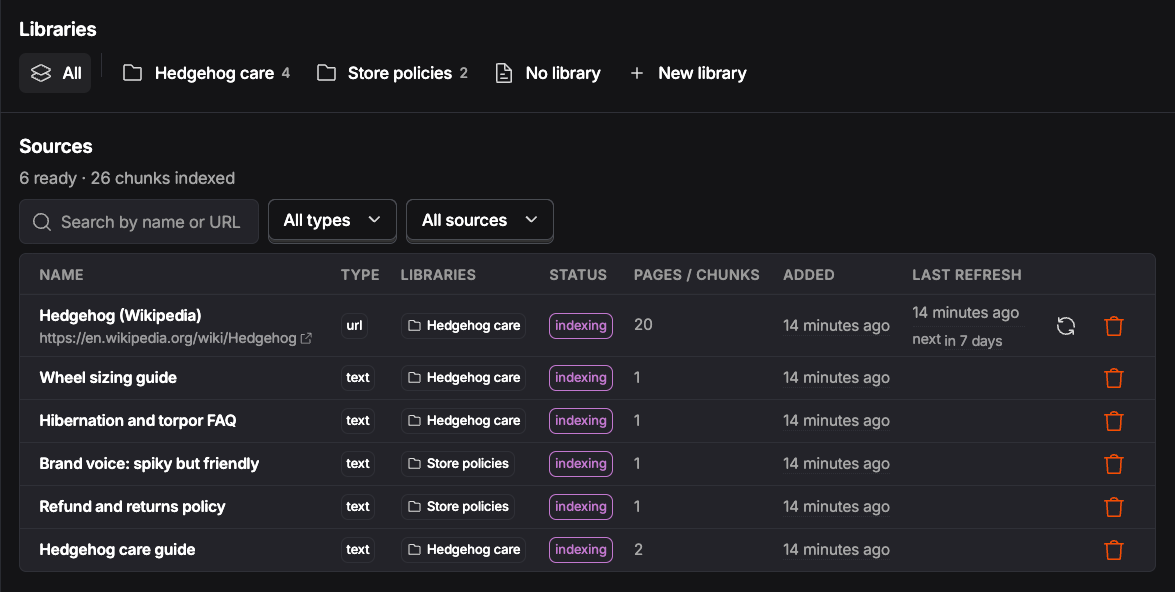Switch to the Store policies library
This screenshot has width=1175, height=592.
click(393, 73)
